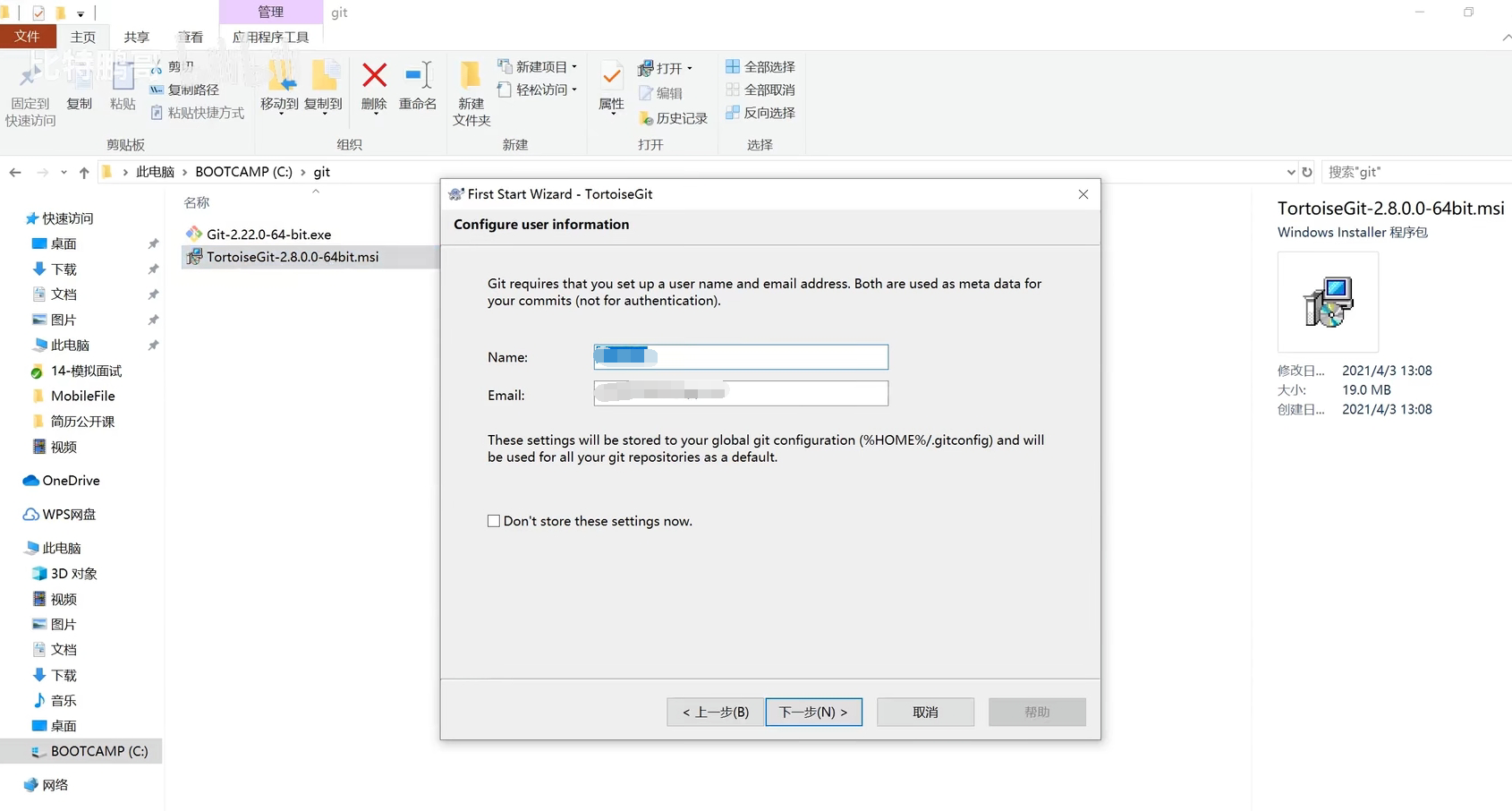Screen dimensions: 1512x811
Task: Click the 删除 (Delete) icon in the ribbon
Action: (373, 84)
